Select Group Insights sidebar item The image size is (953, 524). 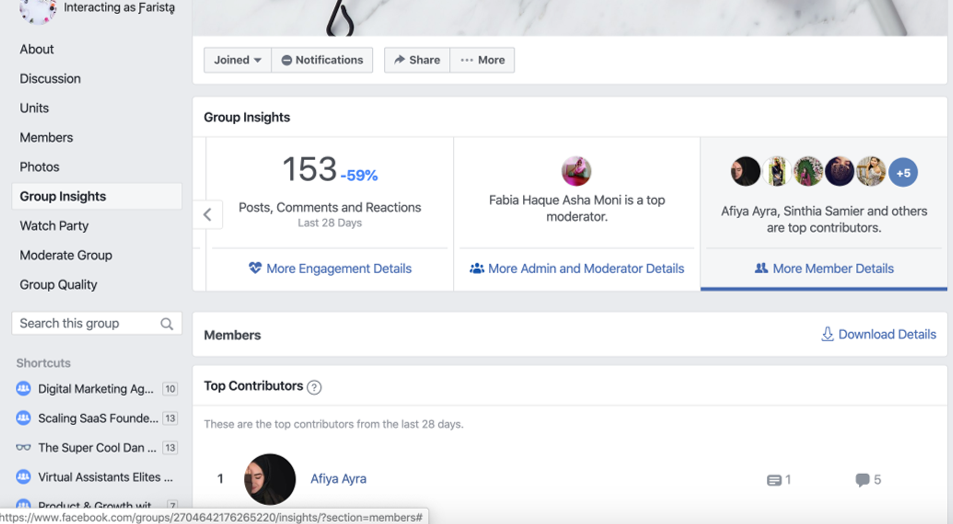pos(97,196)
